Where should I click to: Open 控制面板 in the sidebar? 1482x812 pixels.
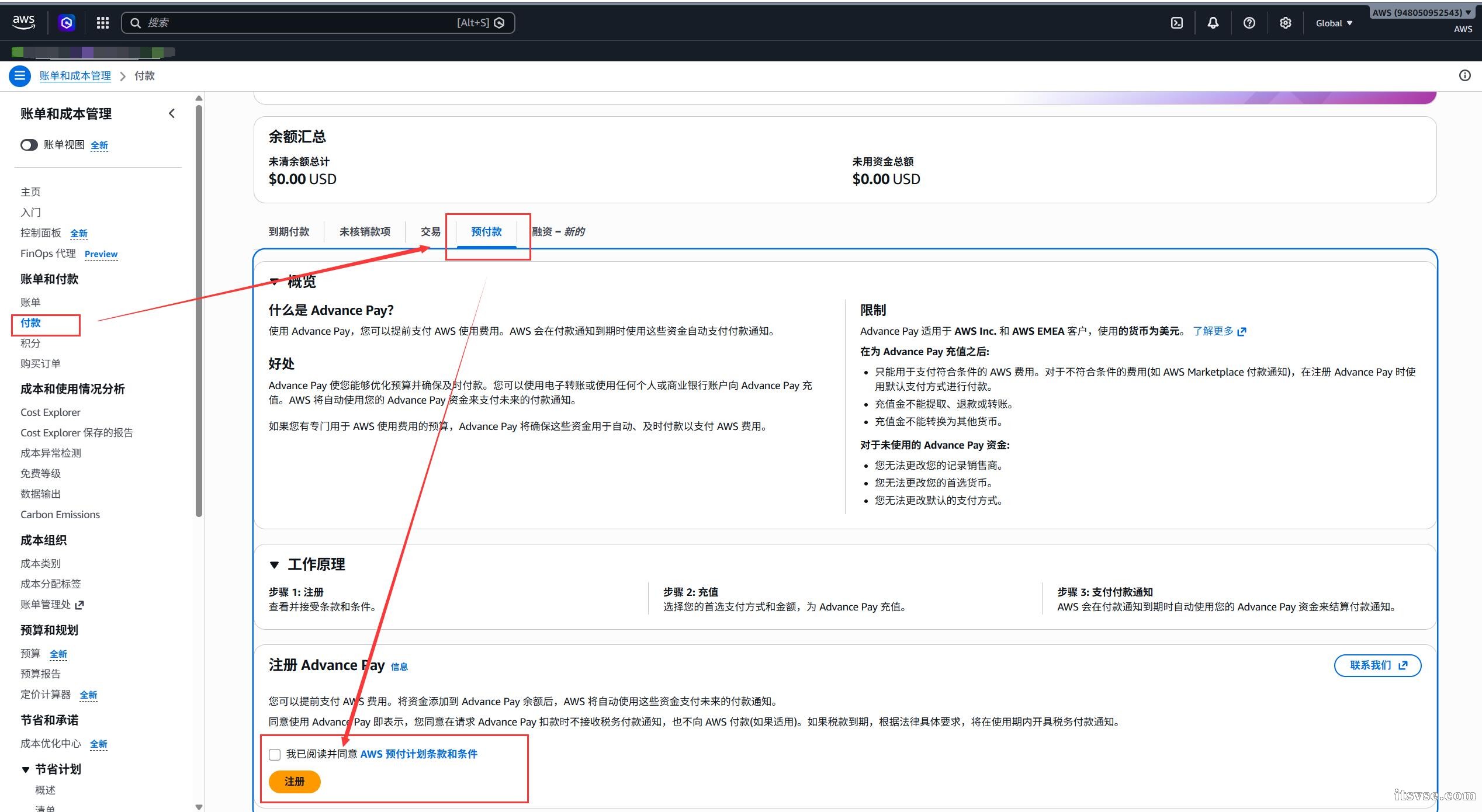click(41, 233)
